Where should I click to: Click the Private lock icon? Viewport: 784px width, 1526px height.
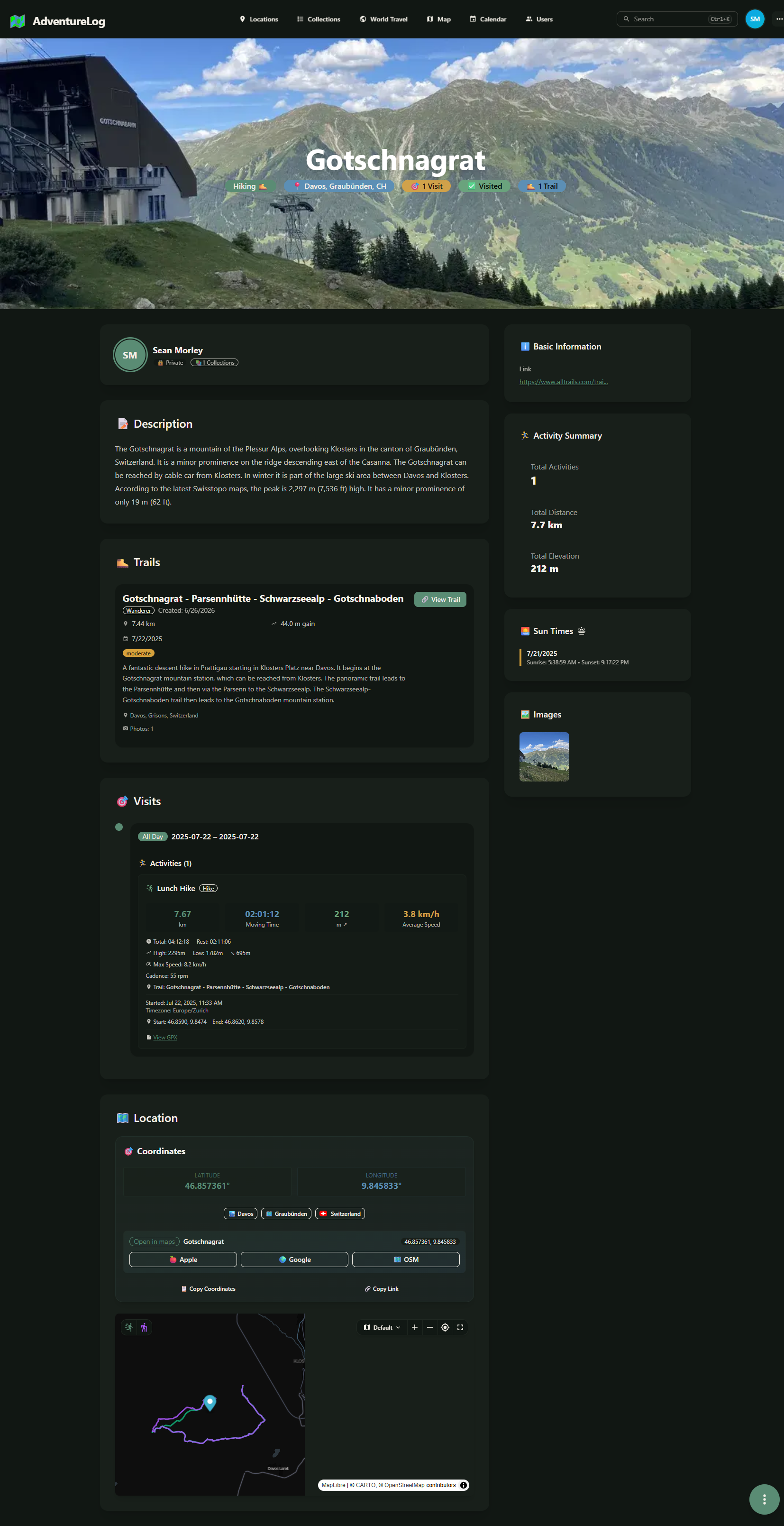160,363
